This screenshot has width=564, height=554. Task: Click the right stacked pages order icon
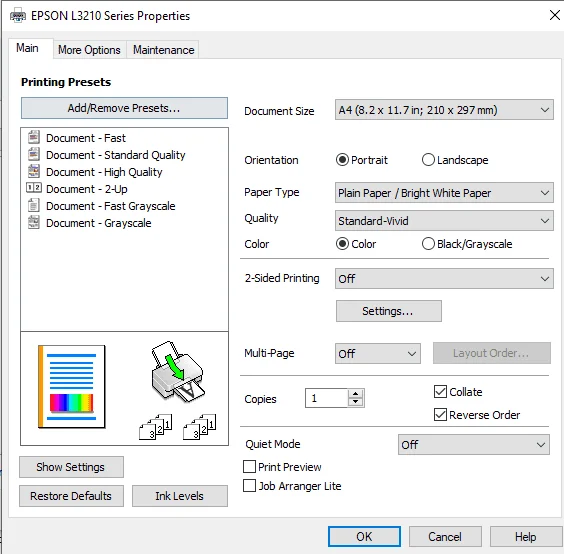pos(200,427)
